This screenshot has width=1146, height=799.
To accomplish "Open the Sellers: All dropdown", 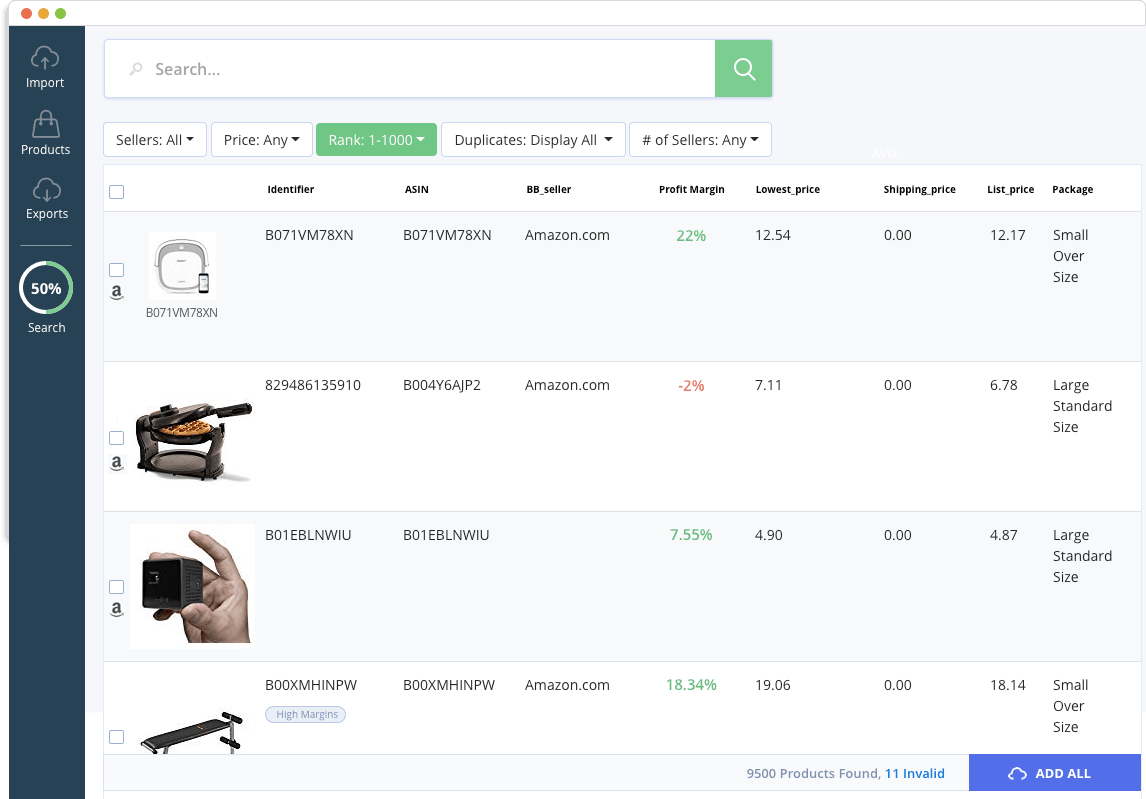I will click(155, 140).
